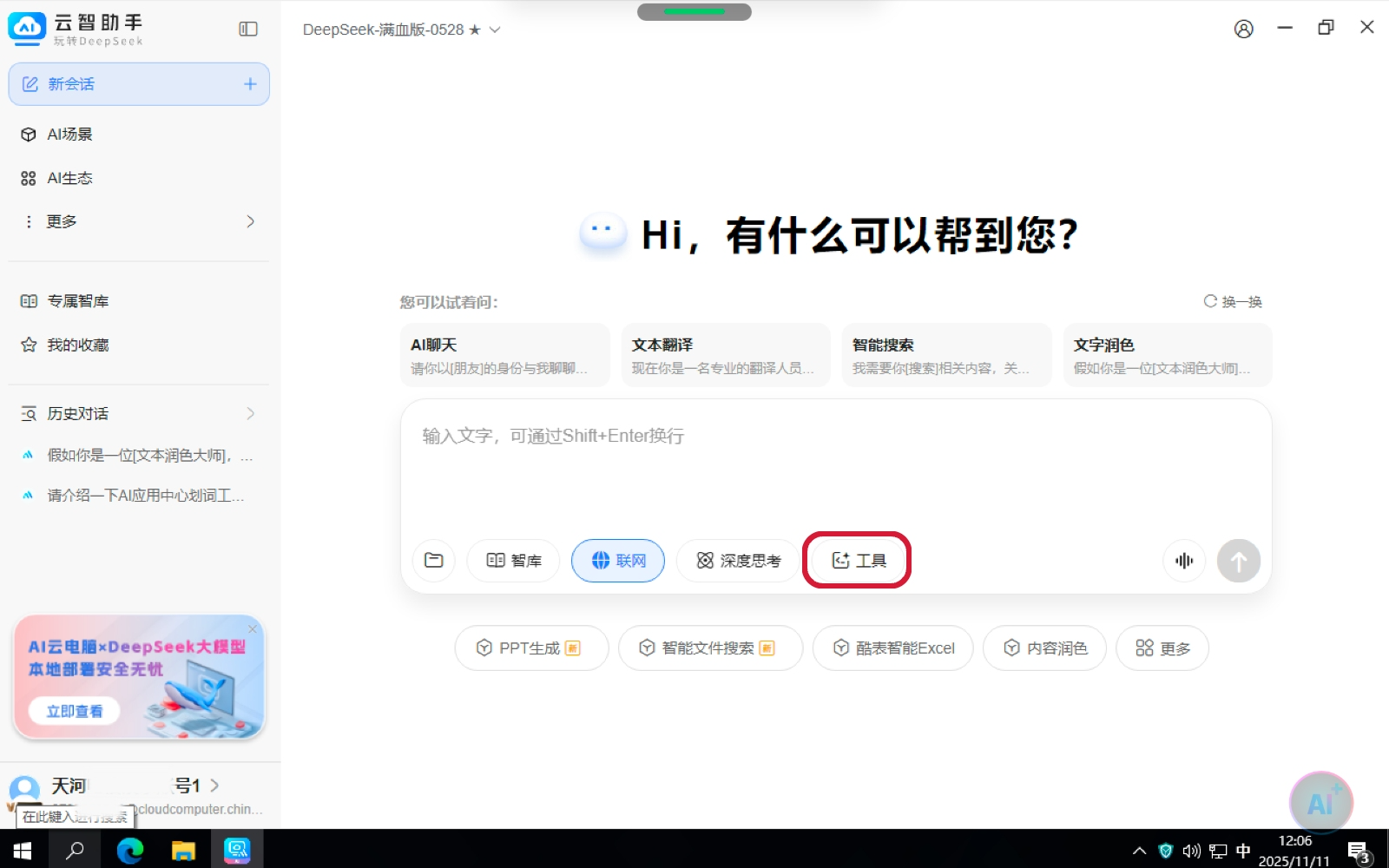Screen dimensions: 1389x868
Task: Select the AI聊天 suggestion card
Action: pos(504,355)
